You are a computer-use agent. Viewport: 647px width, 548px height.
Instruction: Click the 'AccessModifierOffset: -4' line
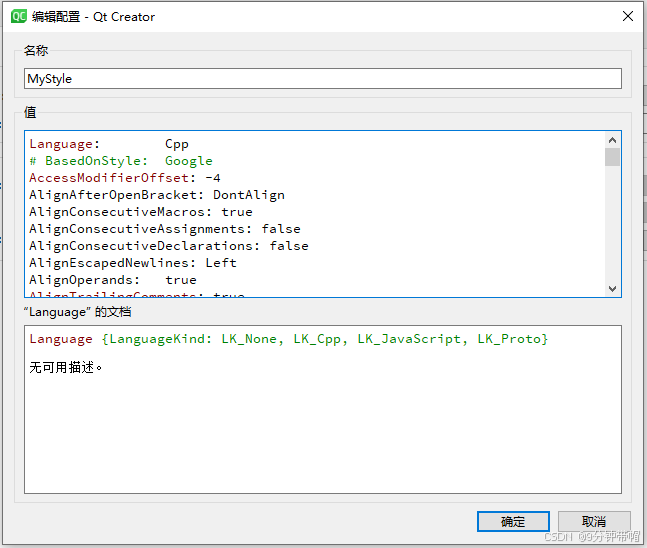pyautogui.click(x=125, y=178)
